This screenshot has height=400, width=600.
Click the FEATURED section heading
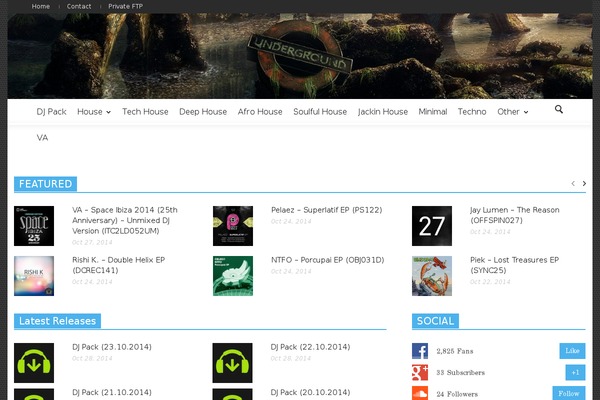click(x=46, y=184)
